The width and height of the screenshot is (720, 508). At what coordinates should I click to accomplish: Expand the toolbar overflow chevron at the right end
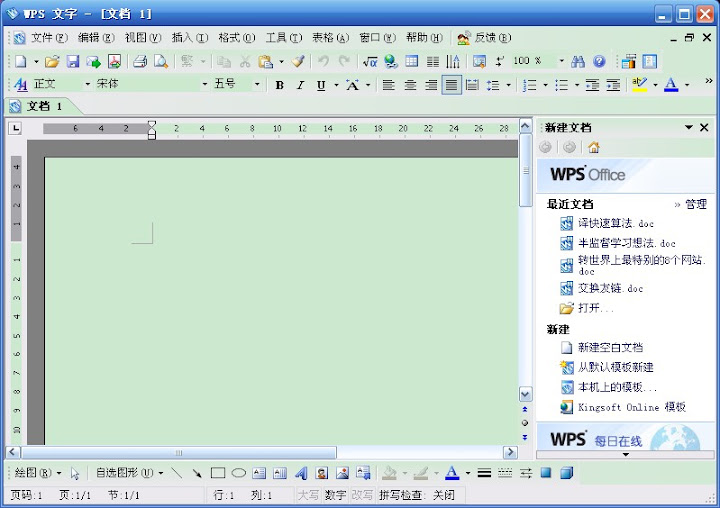[x=709, y=81]
